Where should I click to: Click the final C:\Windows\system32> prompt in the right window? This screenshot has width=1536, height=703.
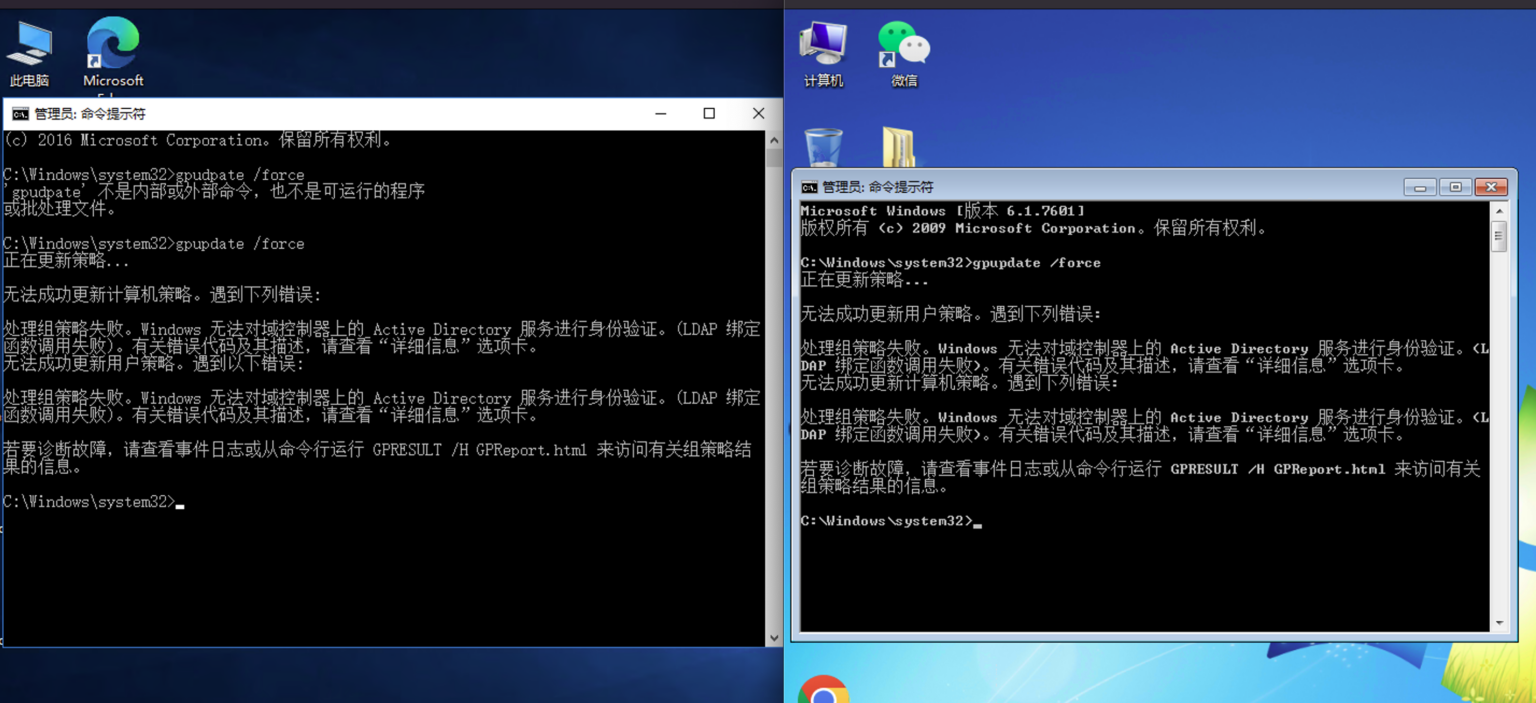click(886, 521)
